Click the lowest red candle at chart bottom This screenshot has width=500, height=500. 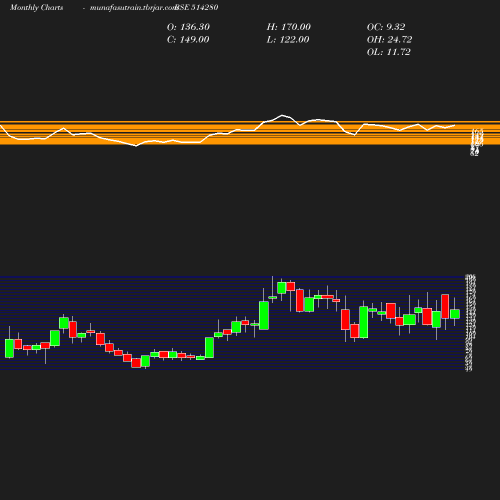click(x=136, y=363)
